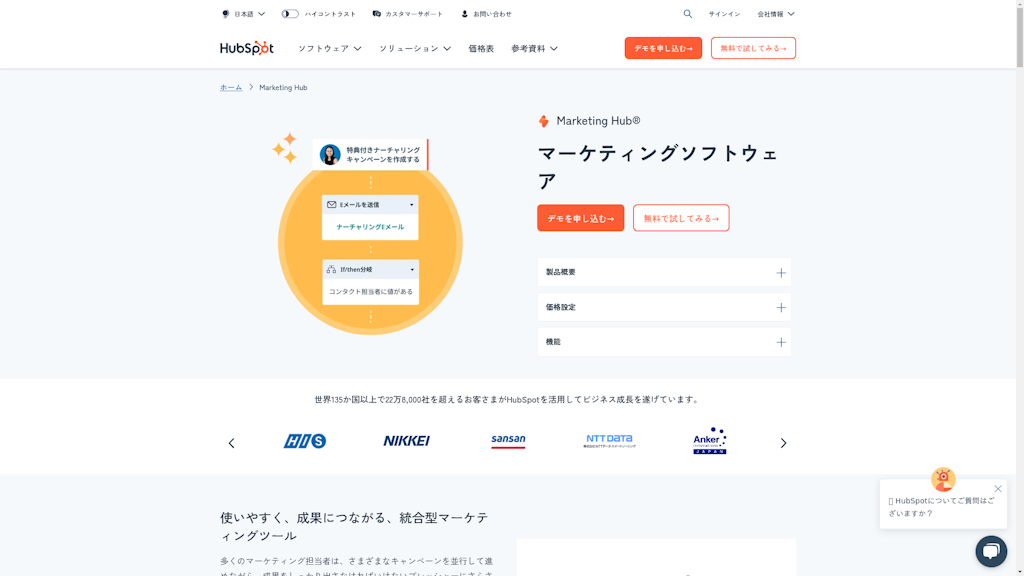Go to the 価格表 pricing page
Image resolution: width=1024 pixels, height=576 pixels.
pos(481,48)
